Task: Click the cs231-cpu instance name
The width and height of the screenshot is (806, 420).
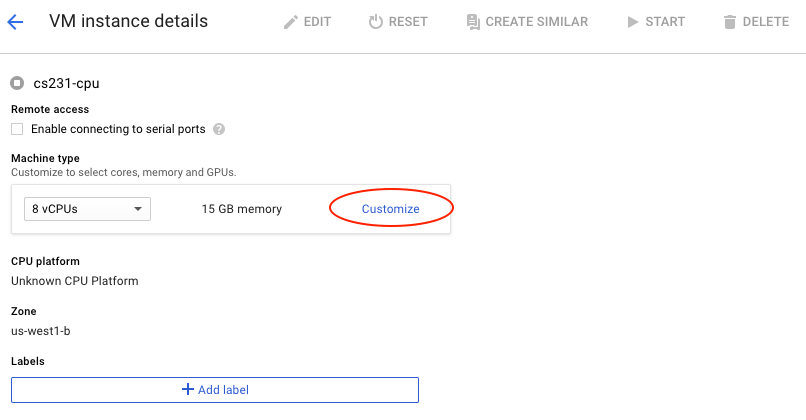Action: click(66, 83)
